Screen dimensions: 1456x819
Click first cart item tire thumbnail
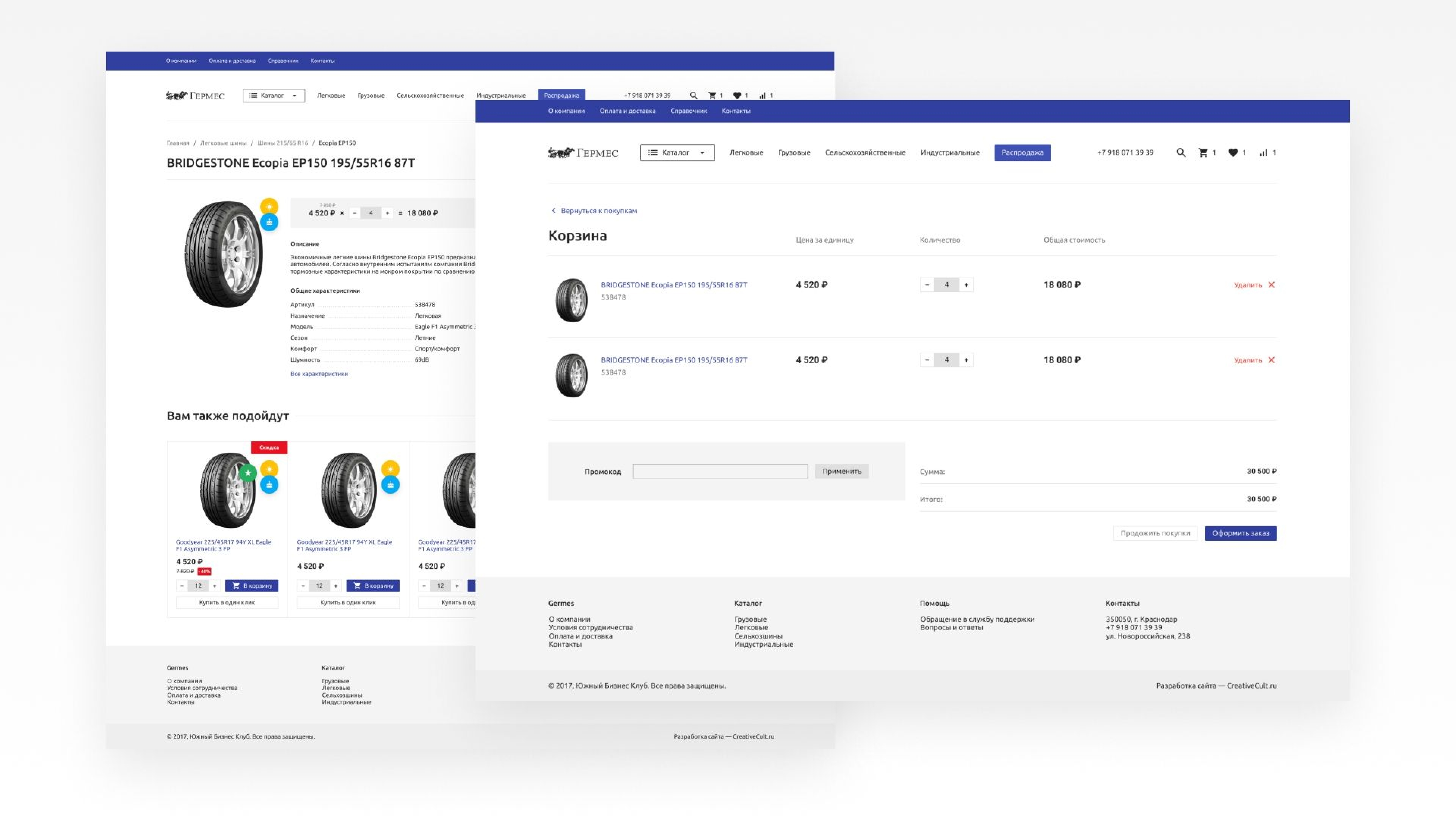point(571,300)
